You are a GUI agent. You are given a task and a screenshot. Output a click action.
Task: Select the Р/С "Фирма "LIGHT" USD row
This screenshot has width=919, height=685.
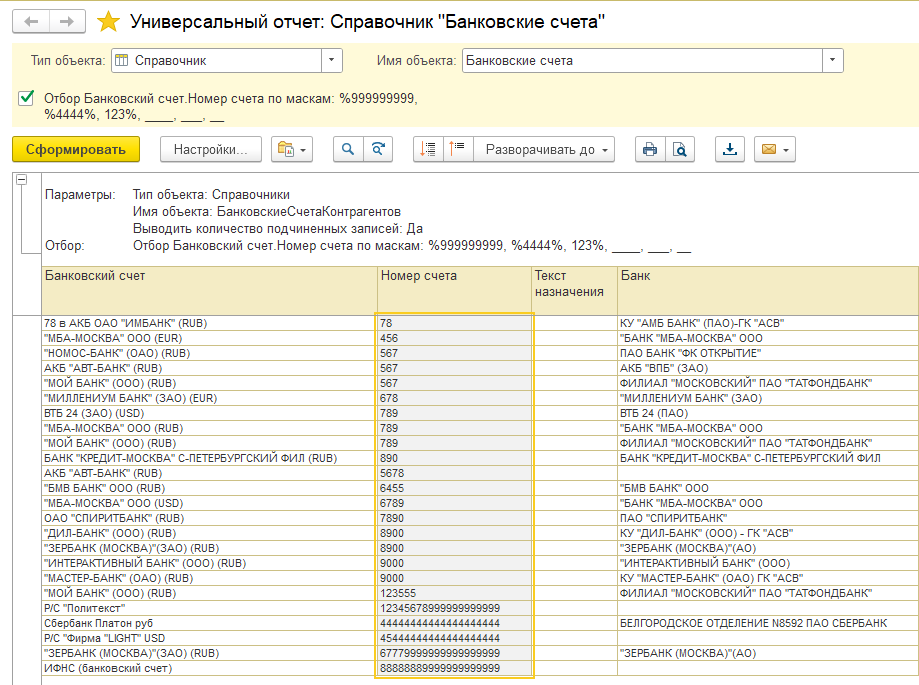(209, 638)
